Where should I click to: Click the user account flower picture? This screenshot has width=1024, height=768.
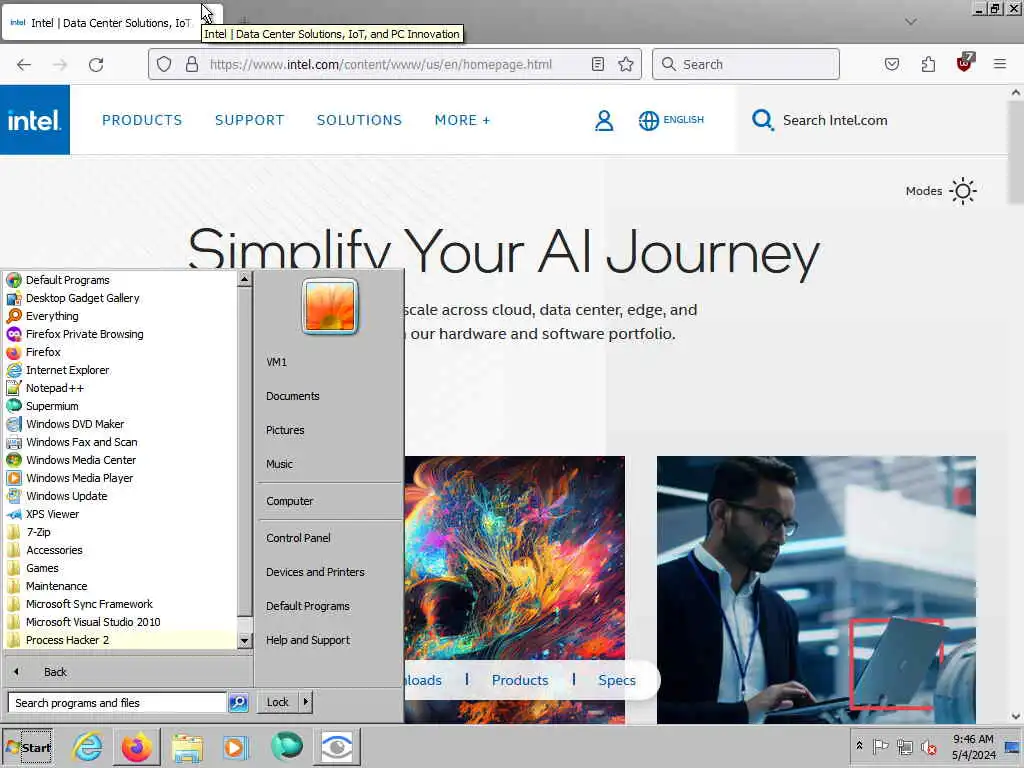pos(330,306)
